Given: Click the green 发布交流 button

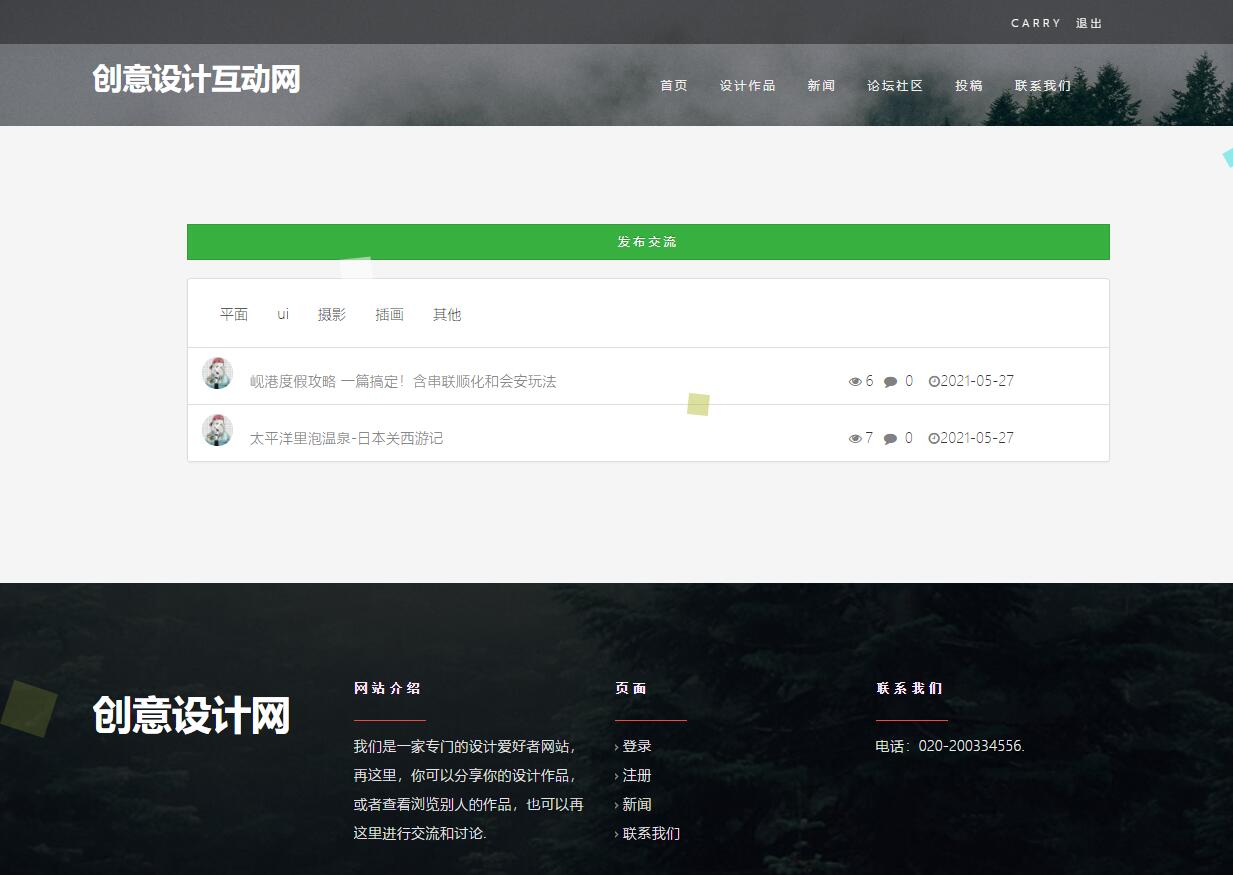Looking at the screenshot, I should (x=647, y=241).
